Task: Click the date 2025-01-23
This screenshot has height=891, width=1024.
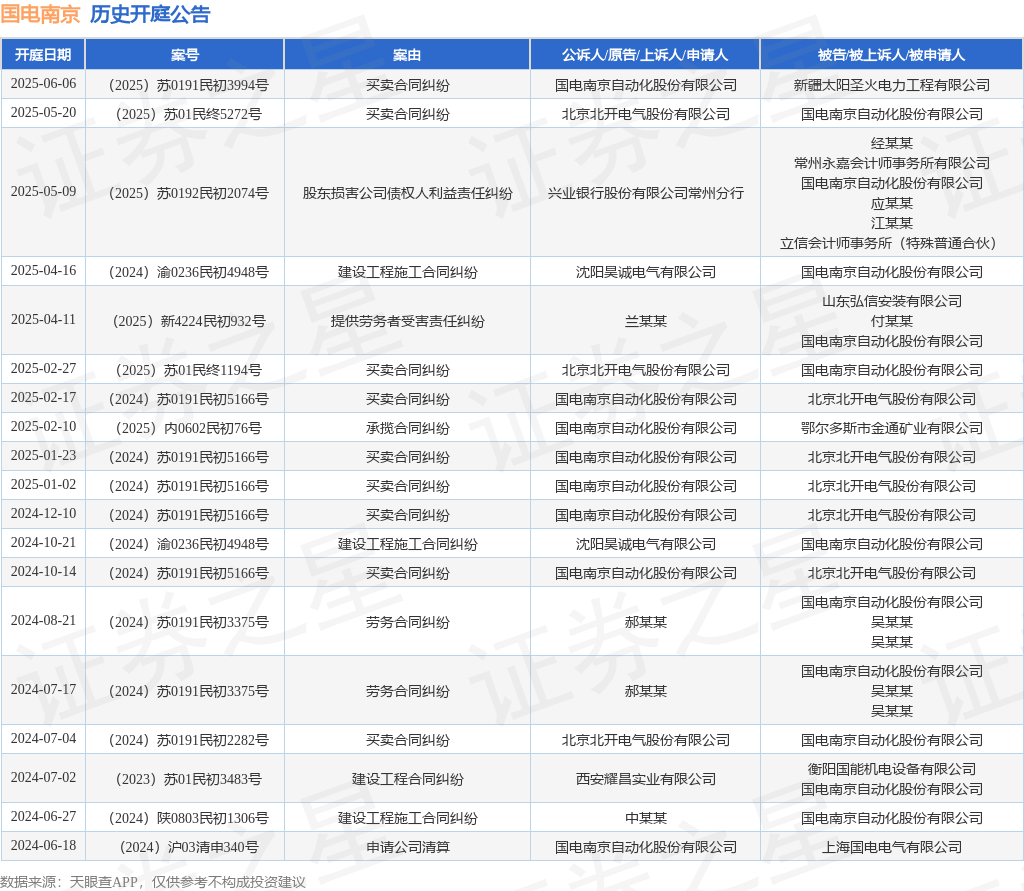Action: [43, 455]
